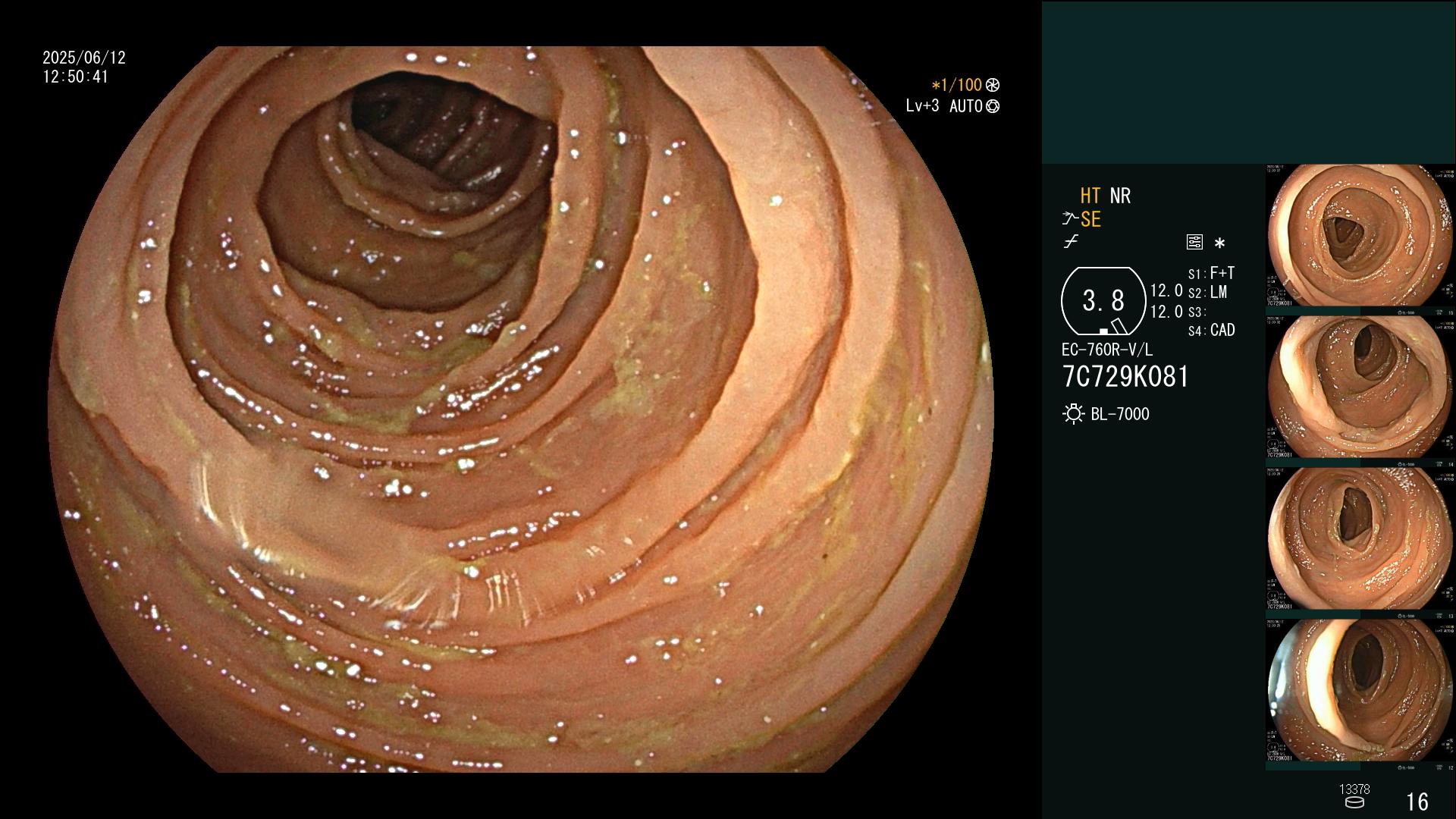The image size is (1456, 819).
Task: Click the serial number 7C729K081
Action: [x=1125, y=377]
